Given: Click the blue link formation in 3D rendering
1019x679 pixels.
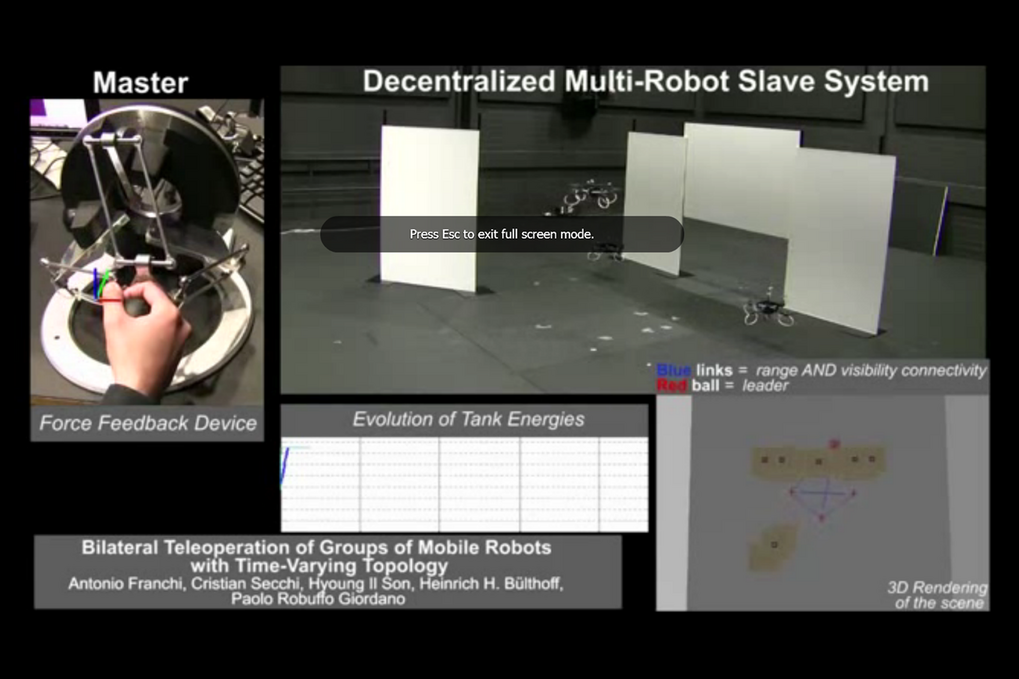Looking at the screenshot, I should pyautogui.click(x=821, y=501).
